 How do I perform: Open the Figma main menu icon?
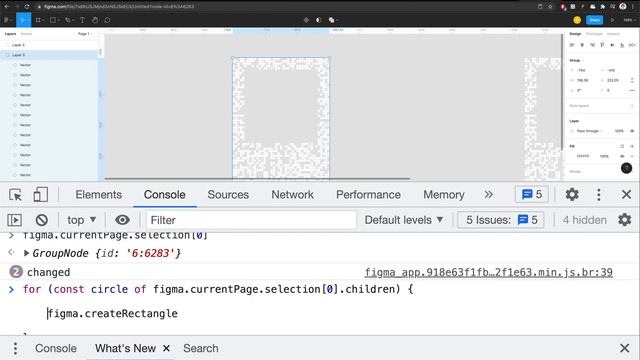click(7, 20)
